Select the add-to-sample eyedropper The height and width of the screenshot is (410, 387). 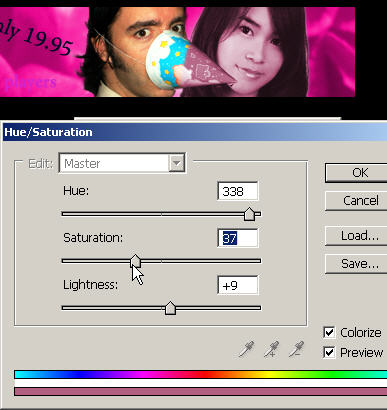(x=271, y=349)
